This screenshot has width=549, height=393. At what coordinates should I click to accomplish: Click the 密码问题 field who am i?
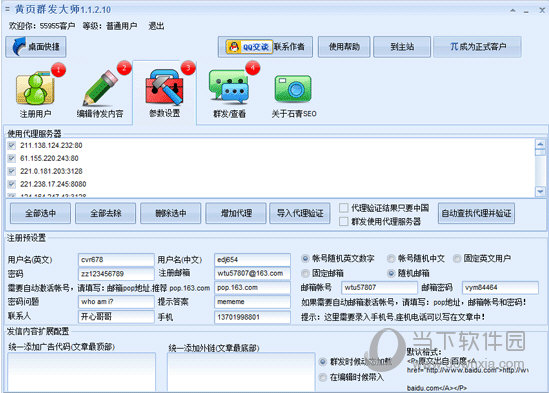pos(116,302)
